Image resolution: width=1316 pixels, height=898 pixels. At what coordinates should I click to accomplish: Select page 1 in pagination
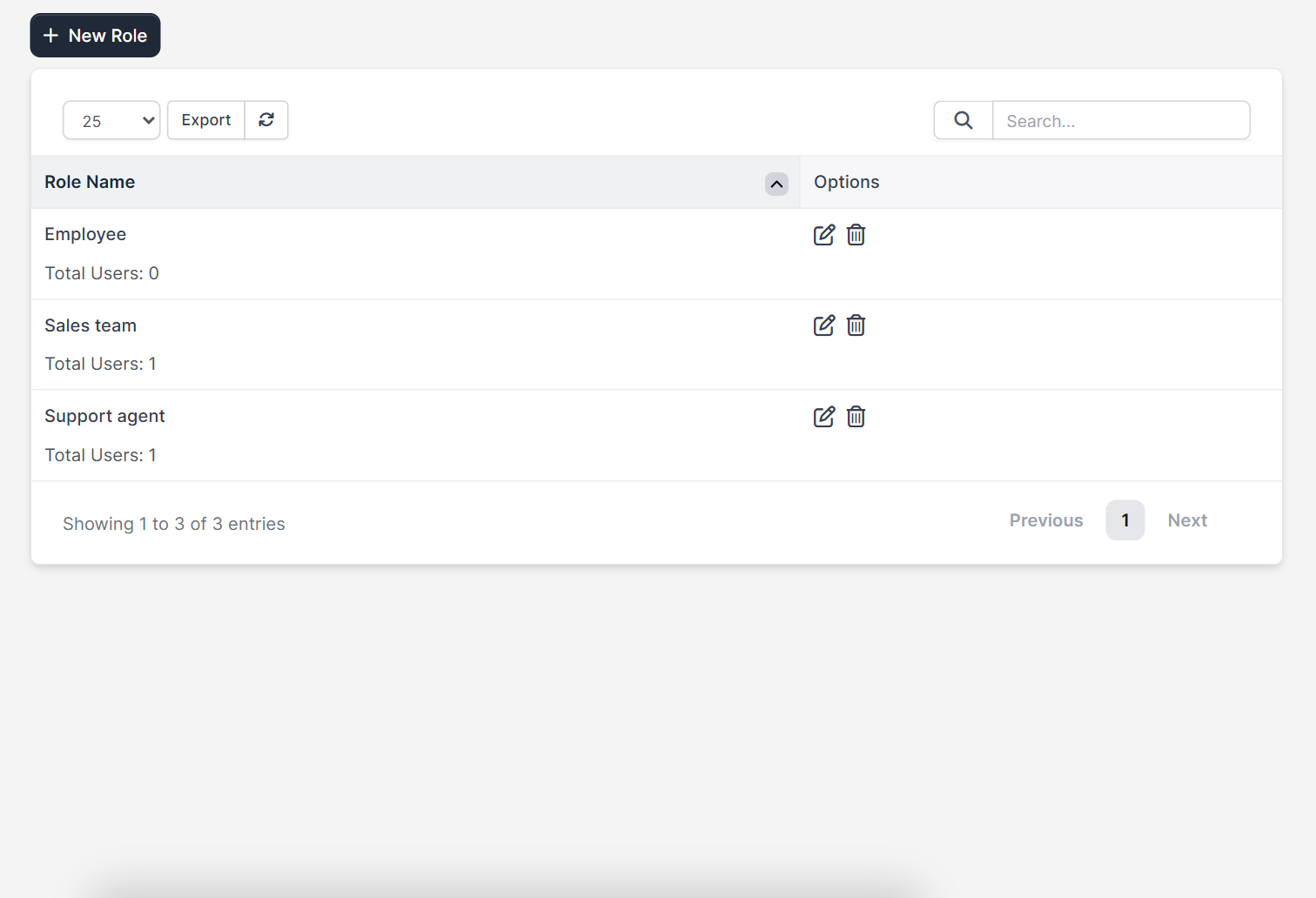point(1125,520)
